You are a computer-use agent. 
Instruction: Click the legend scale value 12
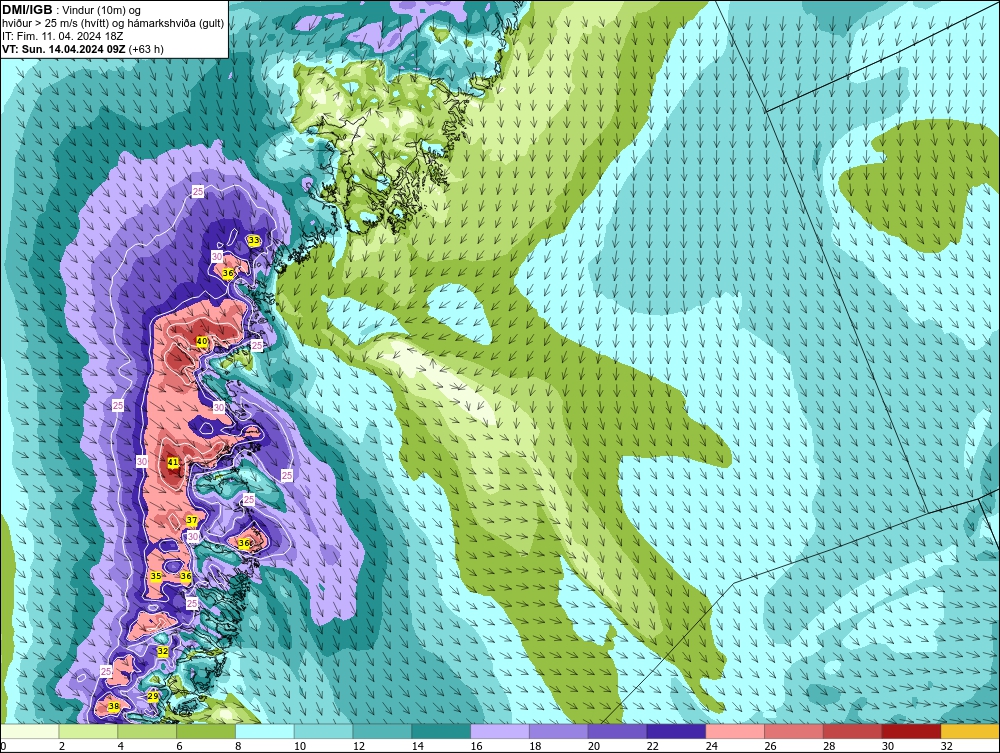(x=358, y=745)
